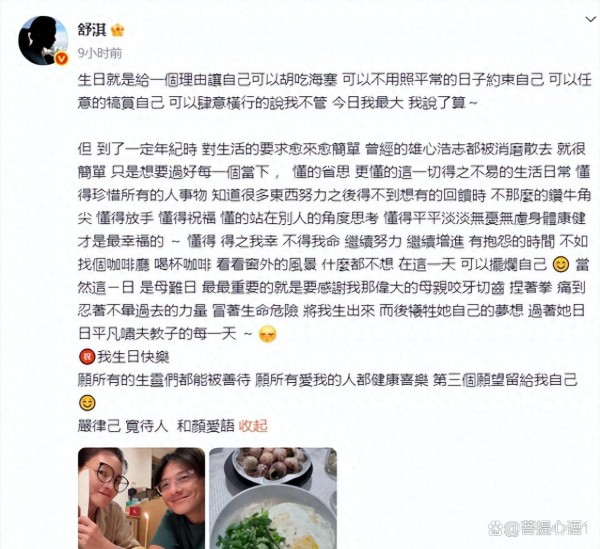The width and height of the screenshot is (600, 549).
Task: Click the 我生日快樂 text line
Action: click(133, 357)
